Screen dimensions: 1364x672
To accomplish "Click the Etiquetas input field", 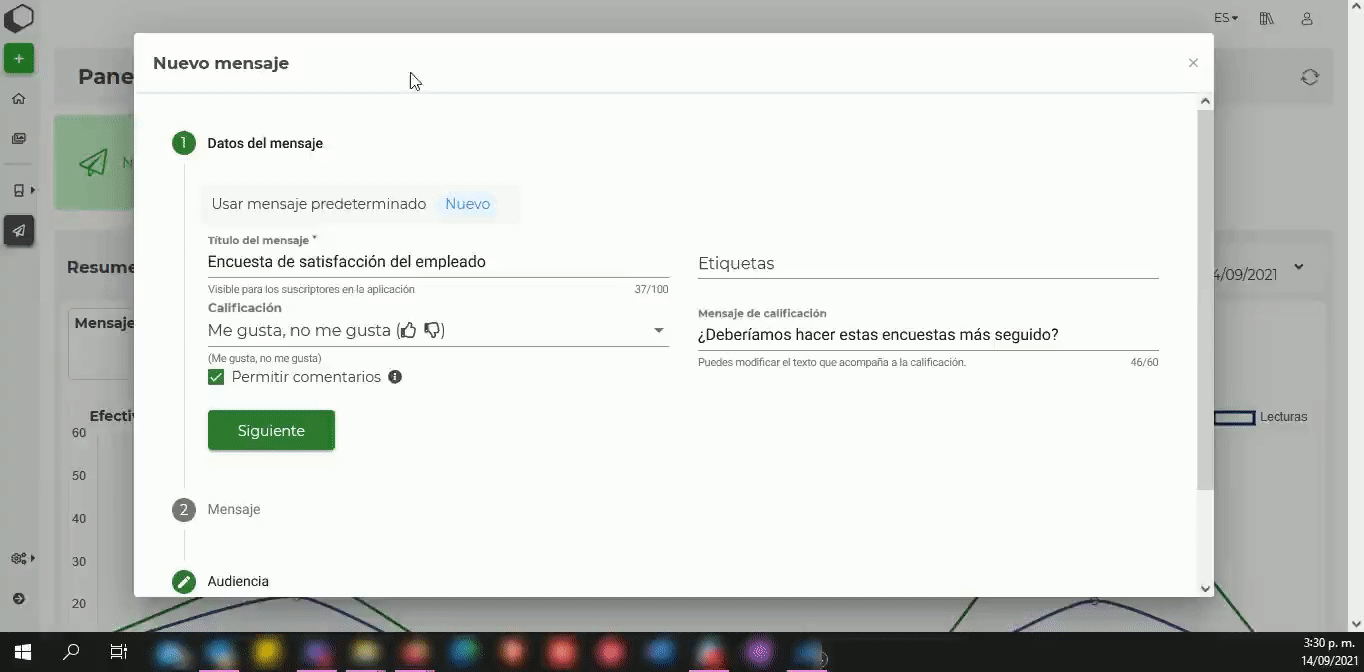I will coord(927,264).
